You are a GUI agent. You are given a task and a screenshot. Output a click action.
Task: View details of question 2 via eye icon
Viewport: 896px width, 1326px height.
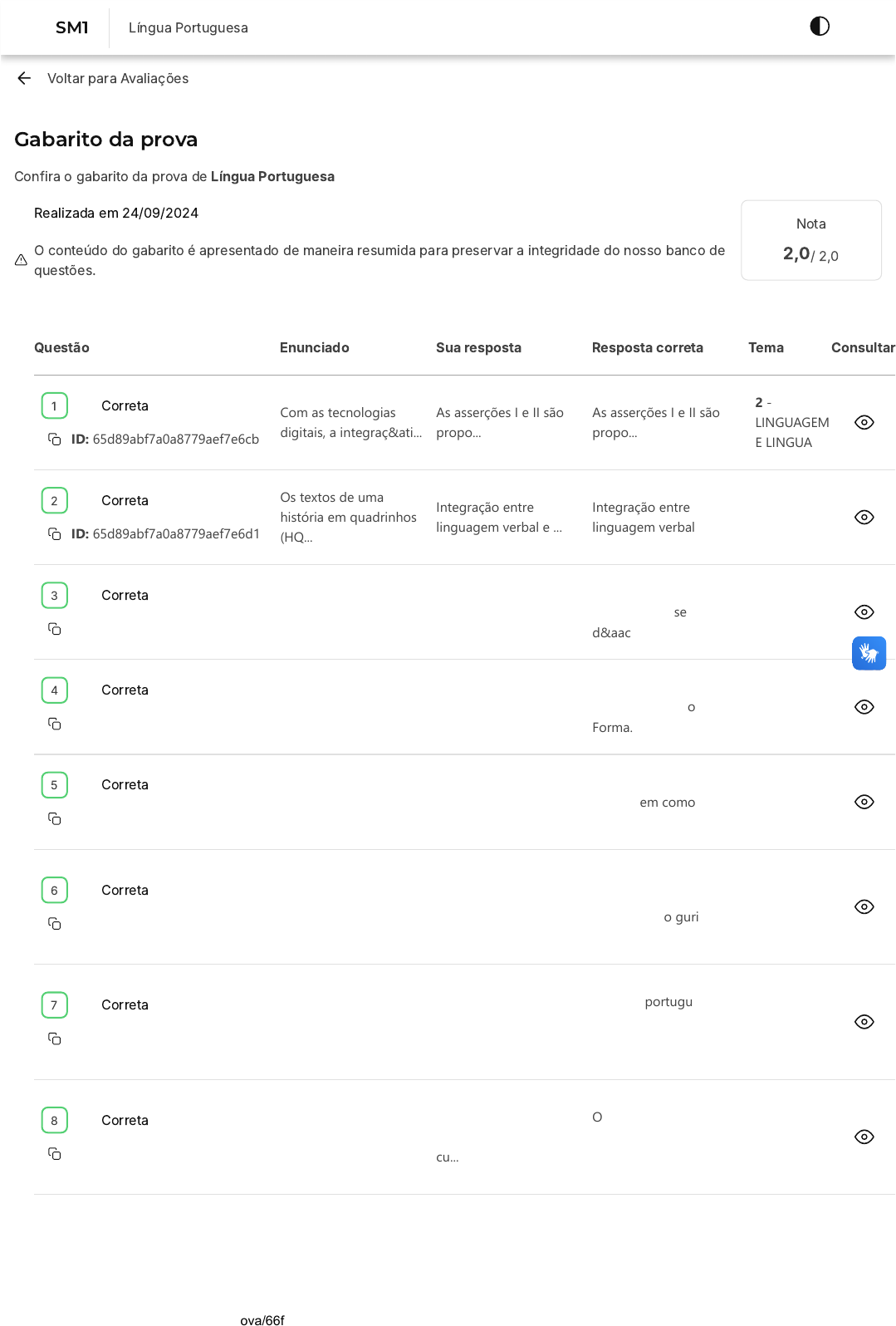(864, 518)
